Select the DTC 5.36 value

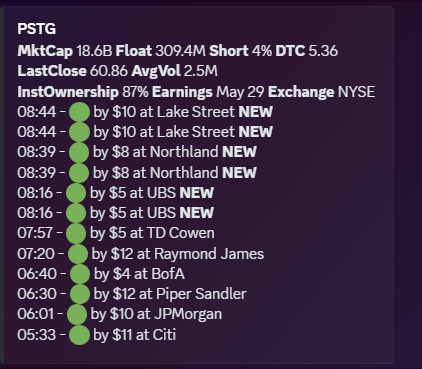(x=323, y=51)
